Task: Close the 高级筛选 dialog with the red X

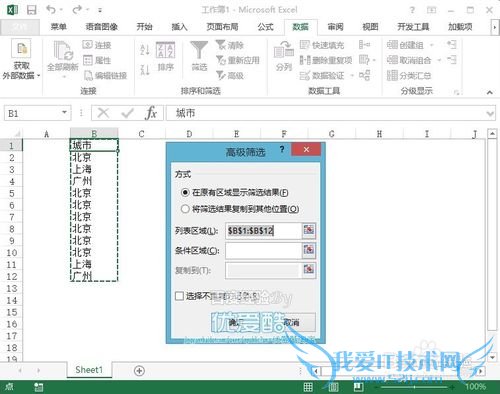Action: click(x=306, y=149)
